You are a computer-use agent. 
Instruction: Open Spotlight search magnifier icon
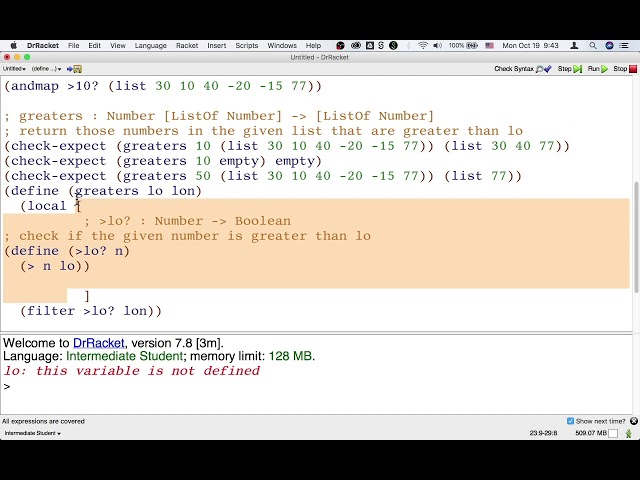[593, 45]
